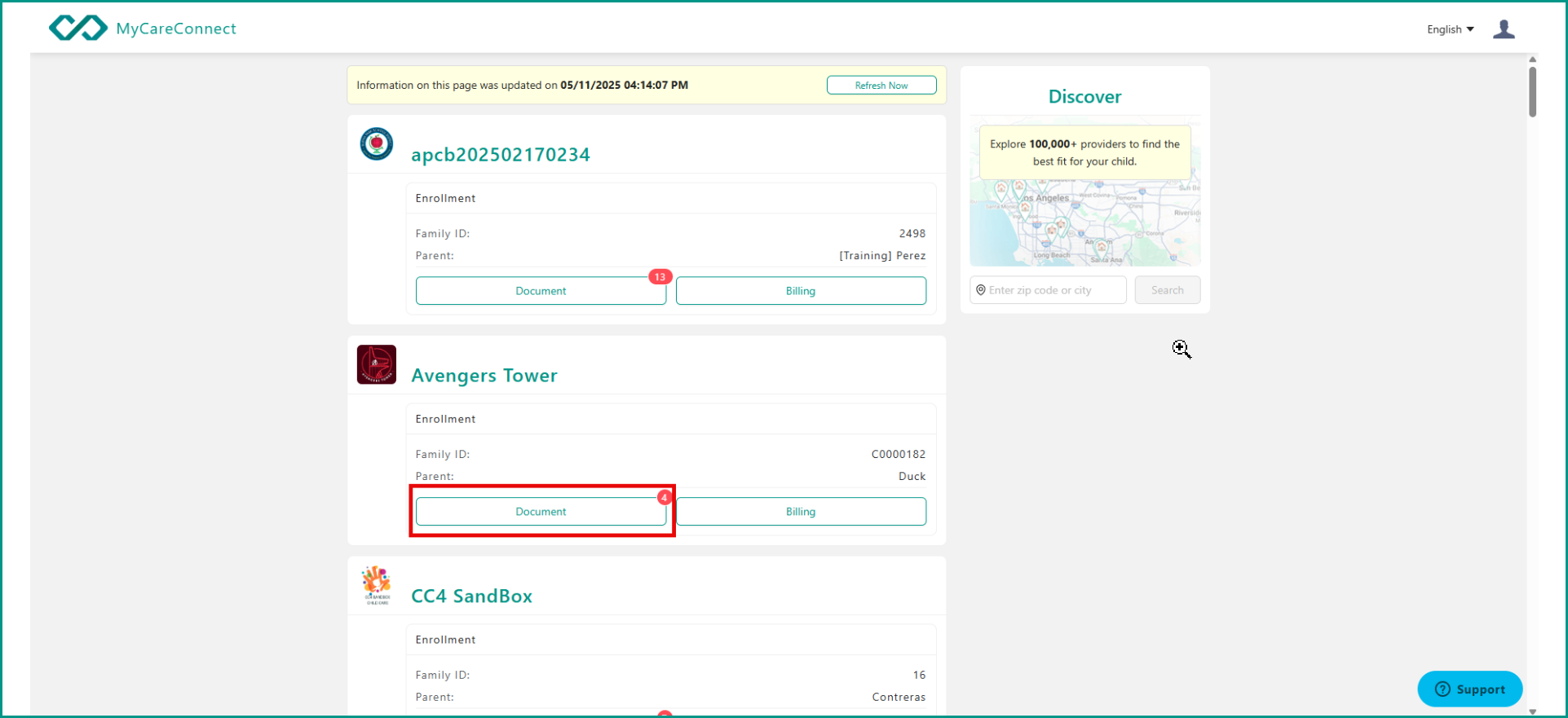Click the MyCareConnect logo icon
Screen dimensions: 1568x718
click(x=78, y=29)
